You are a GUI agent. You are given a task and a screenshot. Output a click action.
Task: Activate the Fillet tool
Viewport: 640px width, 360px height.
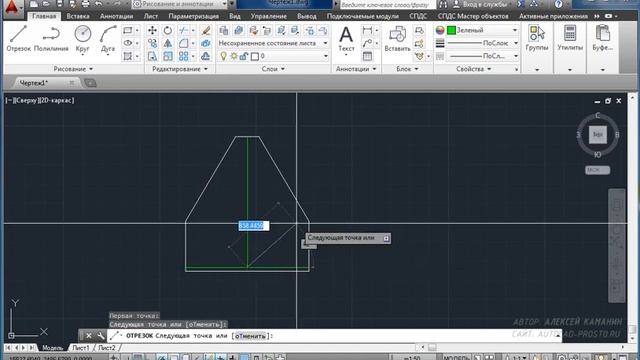click(184, 43)
